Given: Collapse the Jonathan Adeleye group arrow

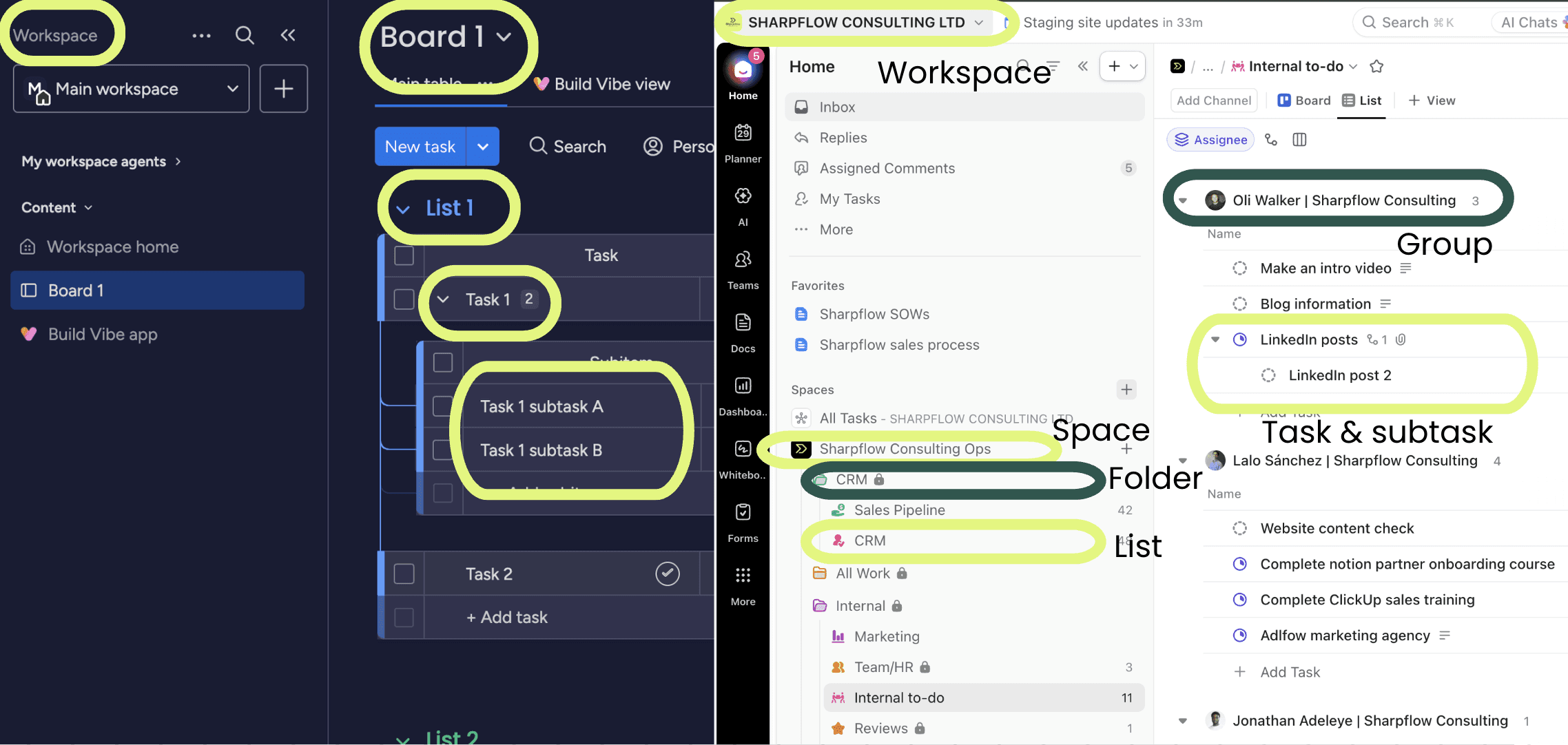Looking at the screenshot, I should click(1183, 721).
